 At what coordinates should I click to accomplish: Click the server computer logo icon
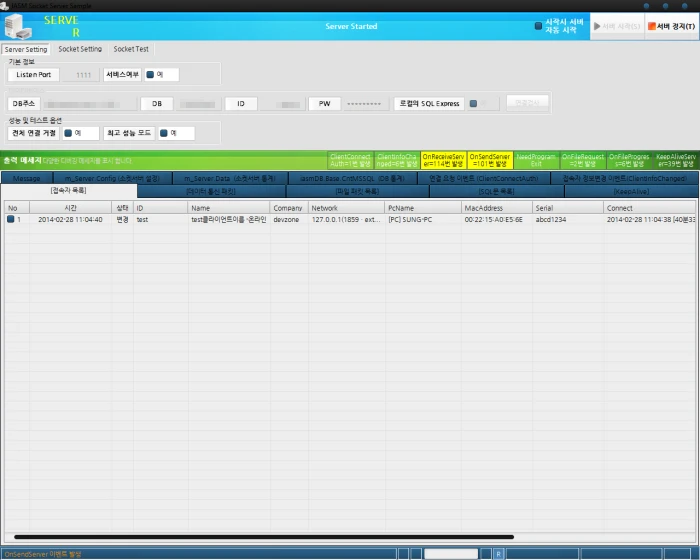tap(18, 26)
